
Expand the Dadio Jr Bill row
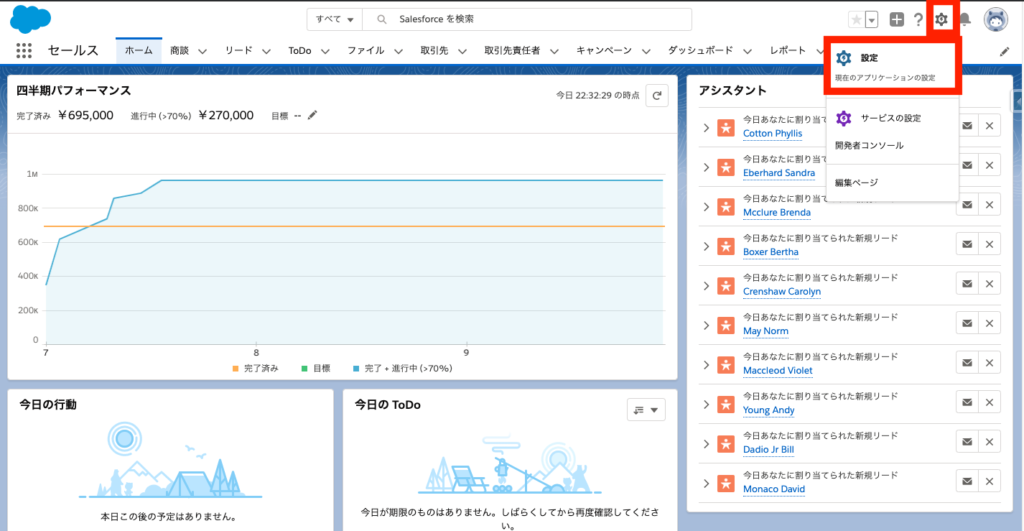(x=706, y=444)
